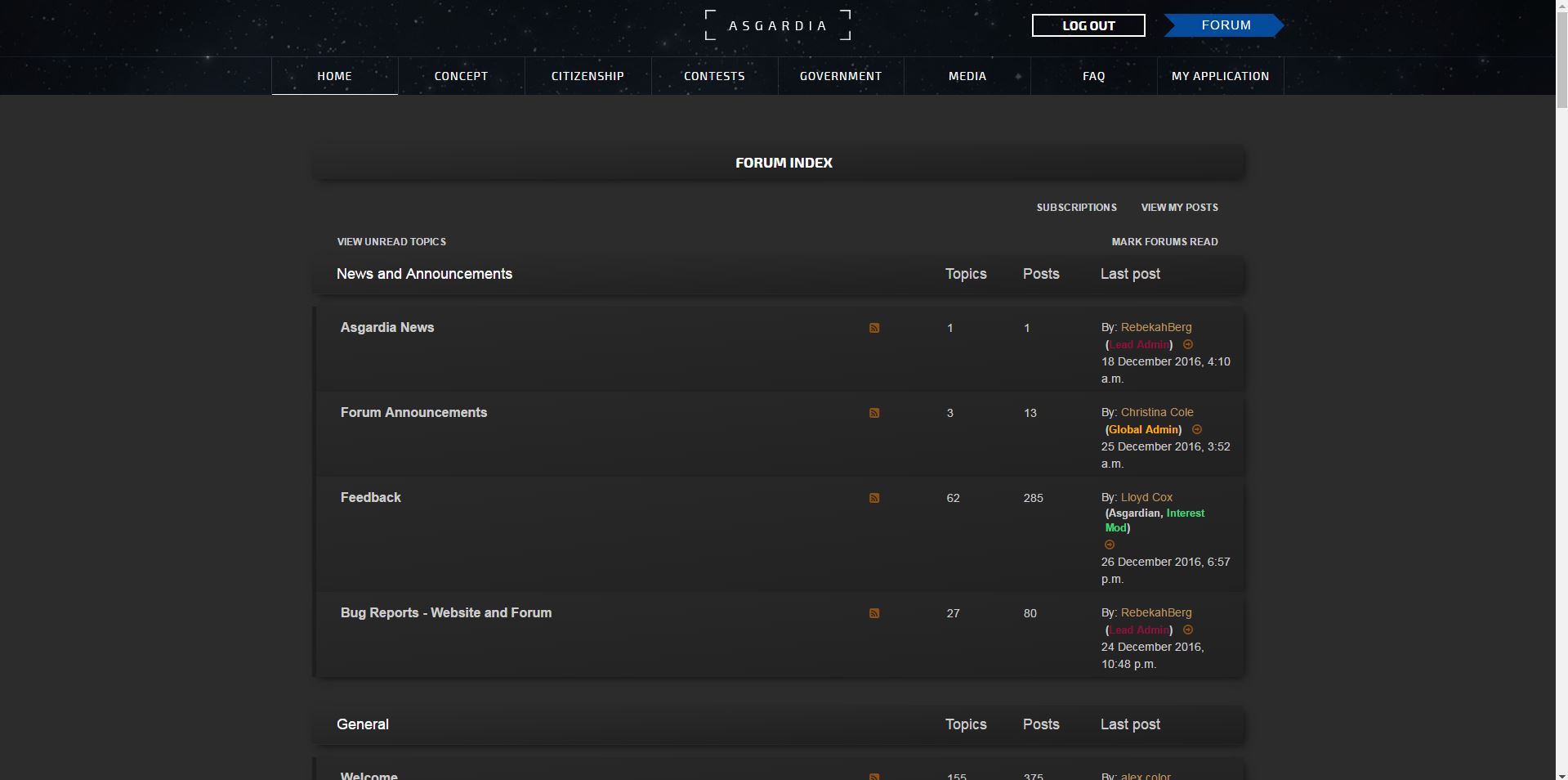Open the General category heading
The image size is (1568, 780).
[363, 724]
